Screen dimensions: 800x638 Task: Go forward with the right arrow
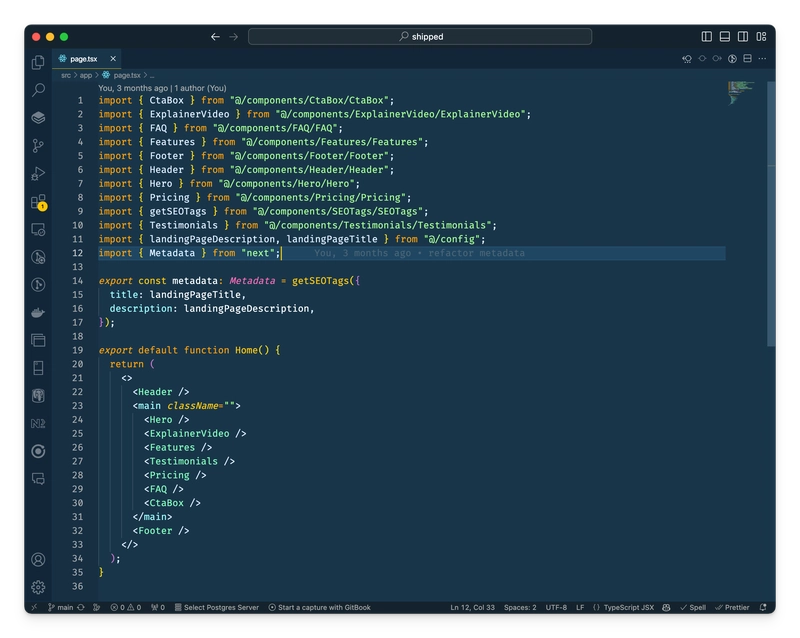click(x=234, y=37)
